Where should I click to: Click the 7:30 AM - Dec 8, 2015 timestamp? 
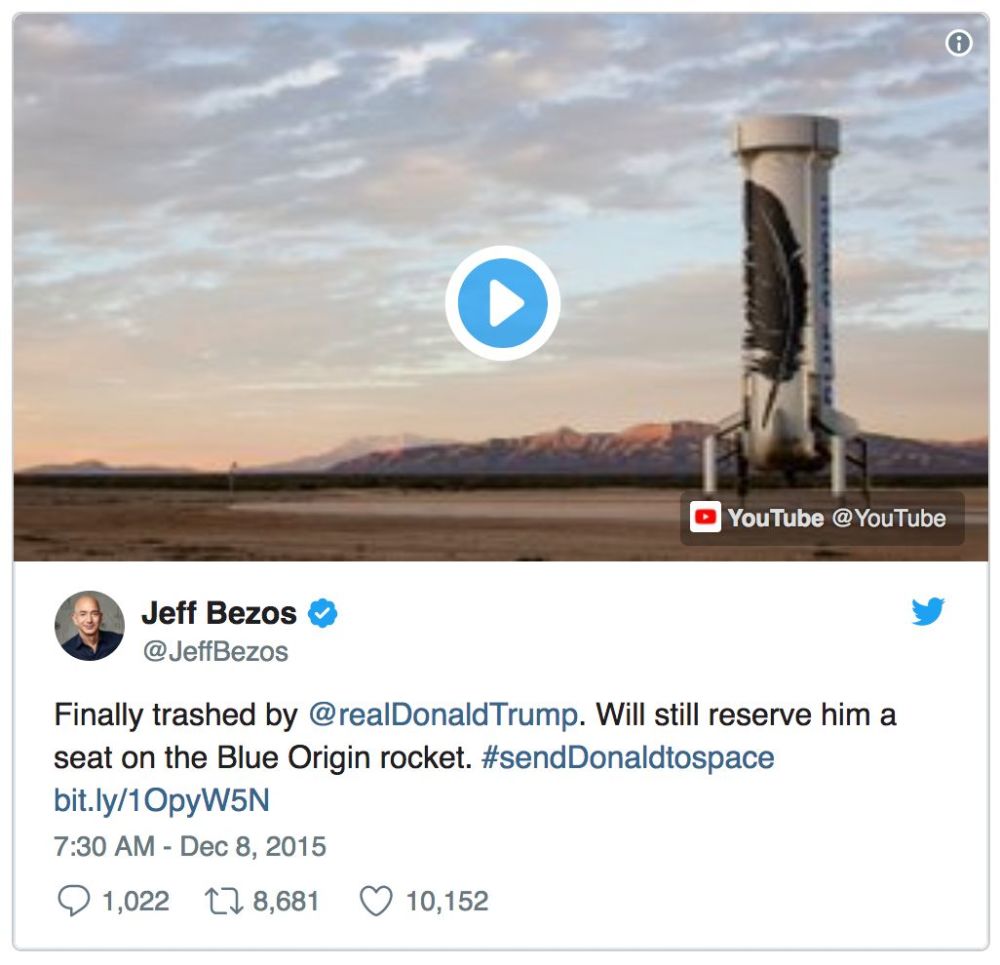coord(190,847)
